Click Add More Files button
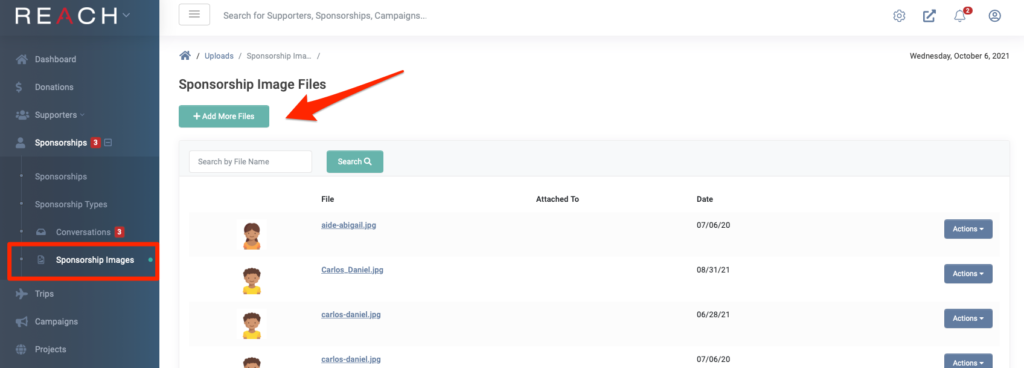This screenshot has width=1024, height=368. click(224, 116)
